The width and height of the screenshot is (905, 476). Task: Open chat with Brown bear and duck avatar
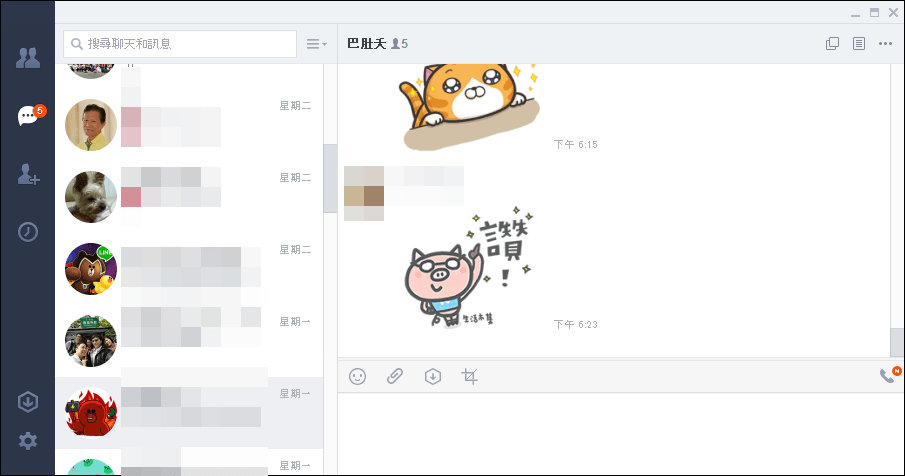pyautogui.click(x=91, y=269)
